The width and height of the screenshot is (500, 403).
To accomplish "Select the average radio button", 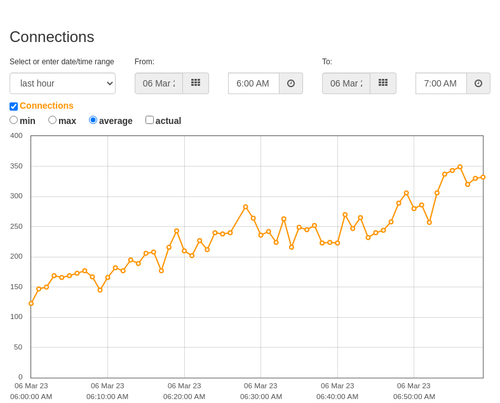I will (x=93, y=120).
